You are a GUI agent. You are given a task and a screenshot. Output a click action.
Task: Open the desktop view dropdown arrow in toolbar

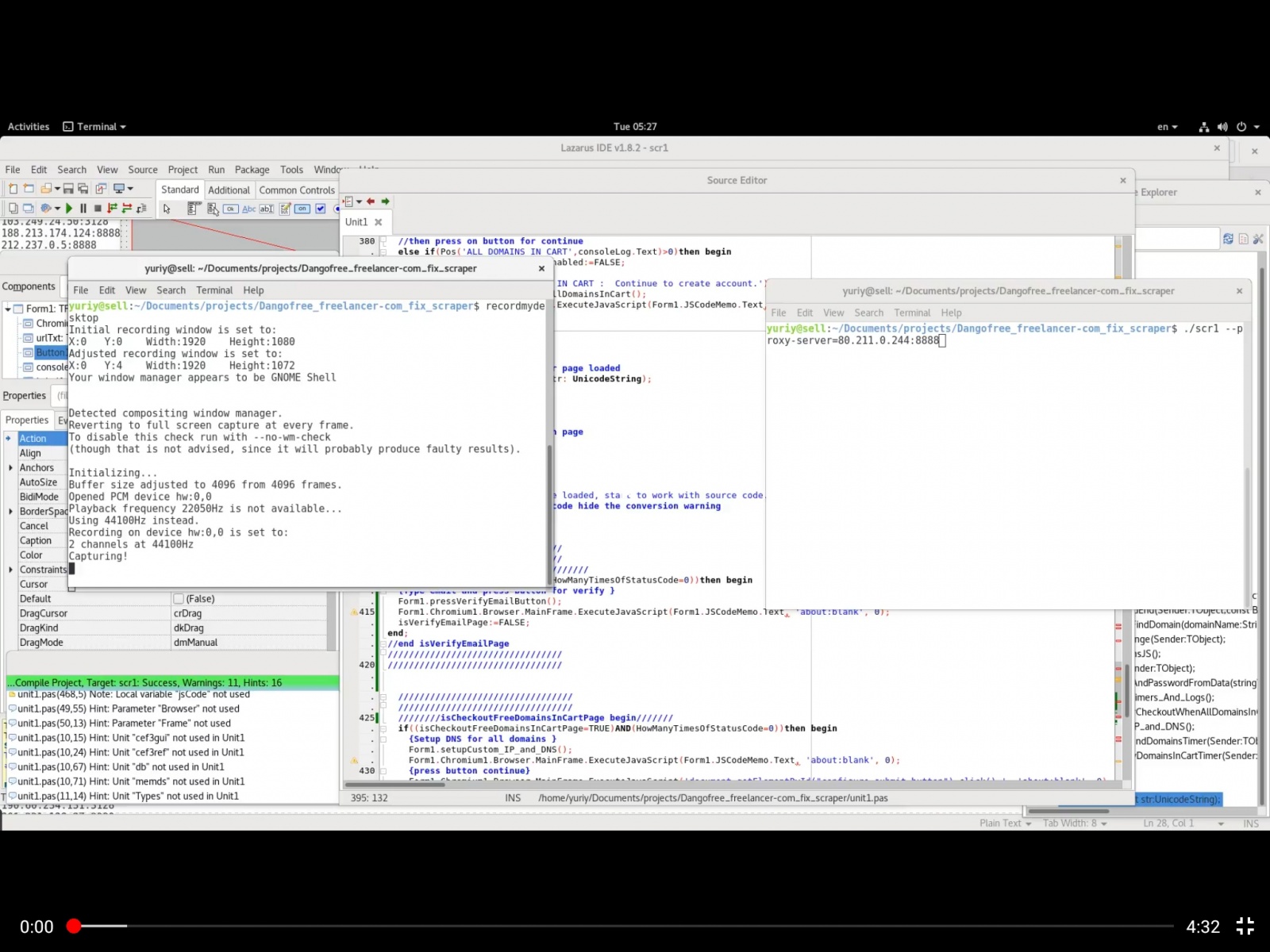coord(130,189)
